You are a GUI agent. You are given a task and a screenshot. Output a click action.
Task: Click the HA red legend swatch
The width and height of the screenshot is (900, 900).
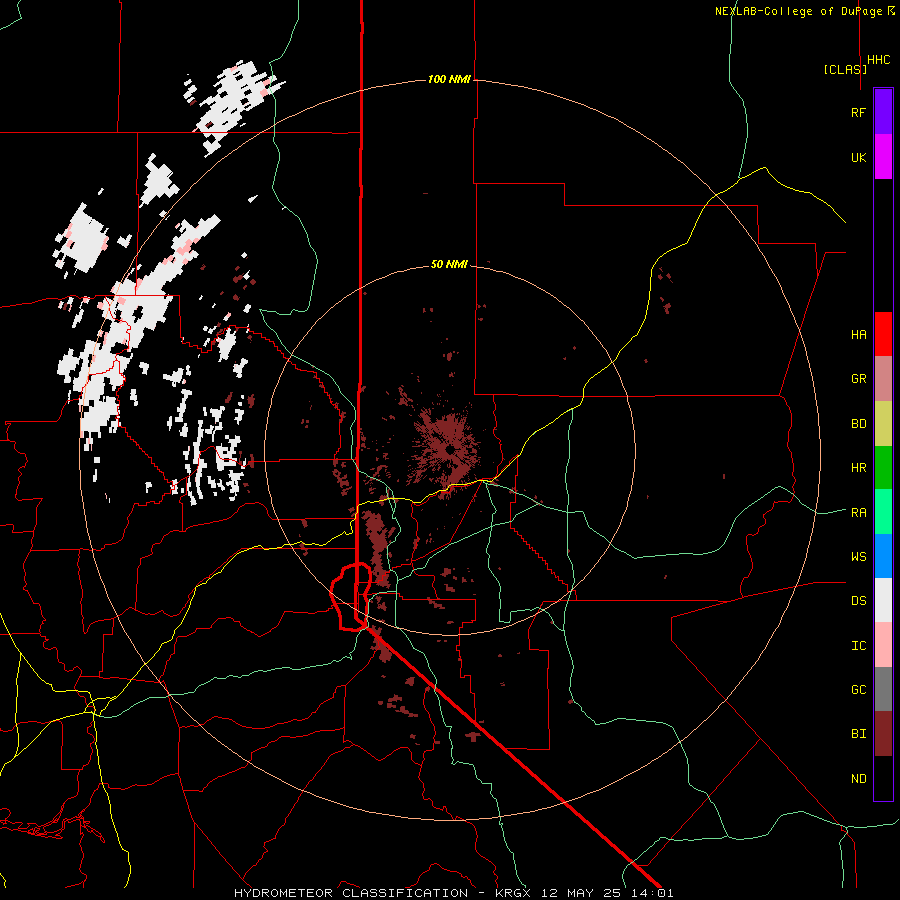click(883, 334)
